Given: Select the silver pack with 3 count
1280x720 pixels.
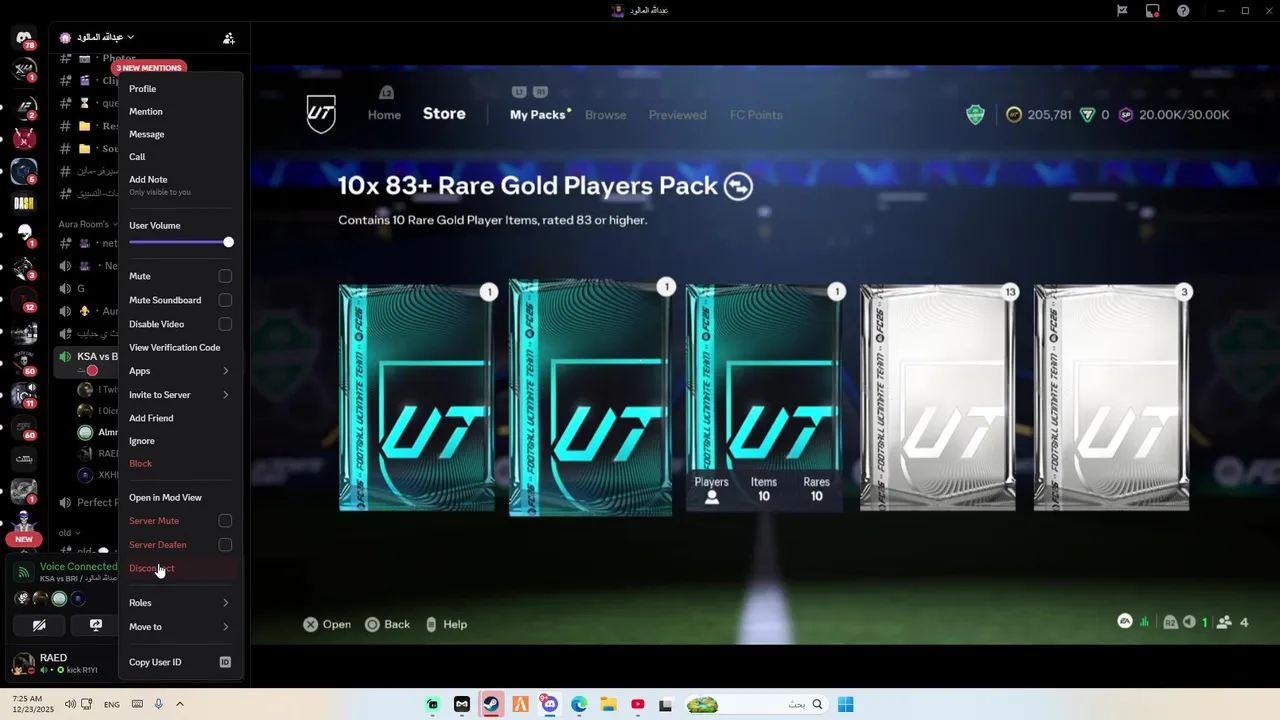Looking at the screenshot, I should click(x=1111, y=398).
